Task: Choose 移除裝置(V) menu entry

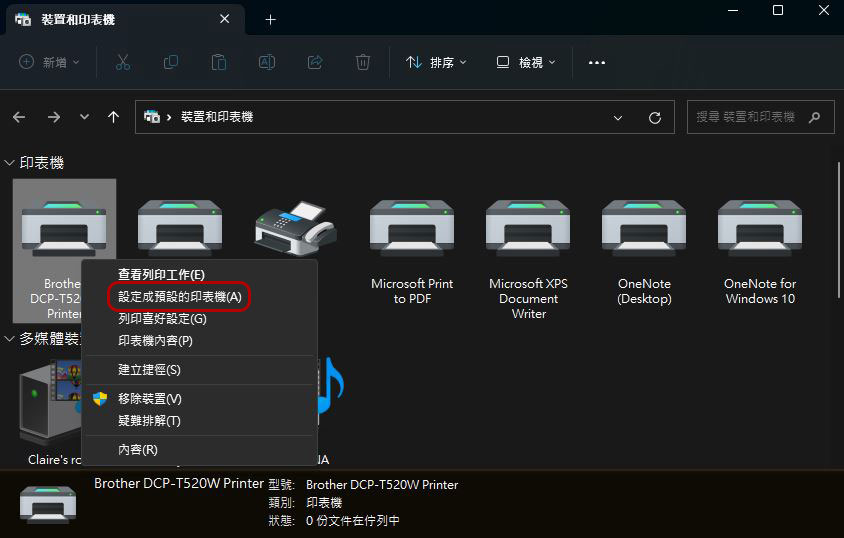Action: tap(199, 399)
